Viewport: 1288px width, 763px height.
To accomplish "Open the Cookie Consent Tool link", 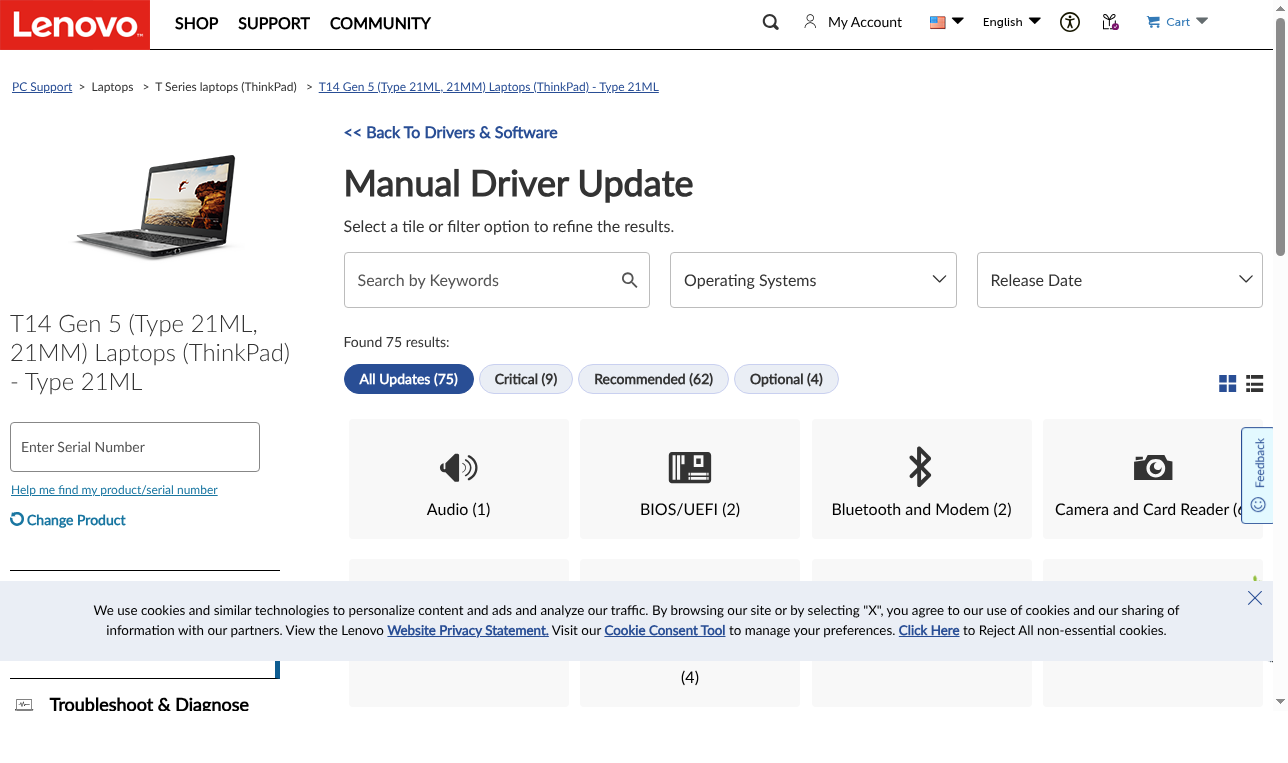I will click(665, 630).
